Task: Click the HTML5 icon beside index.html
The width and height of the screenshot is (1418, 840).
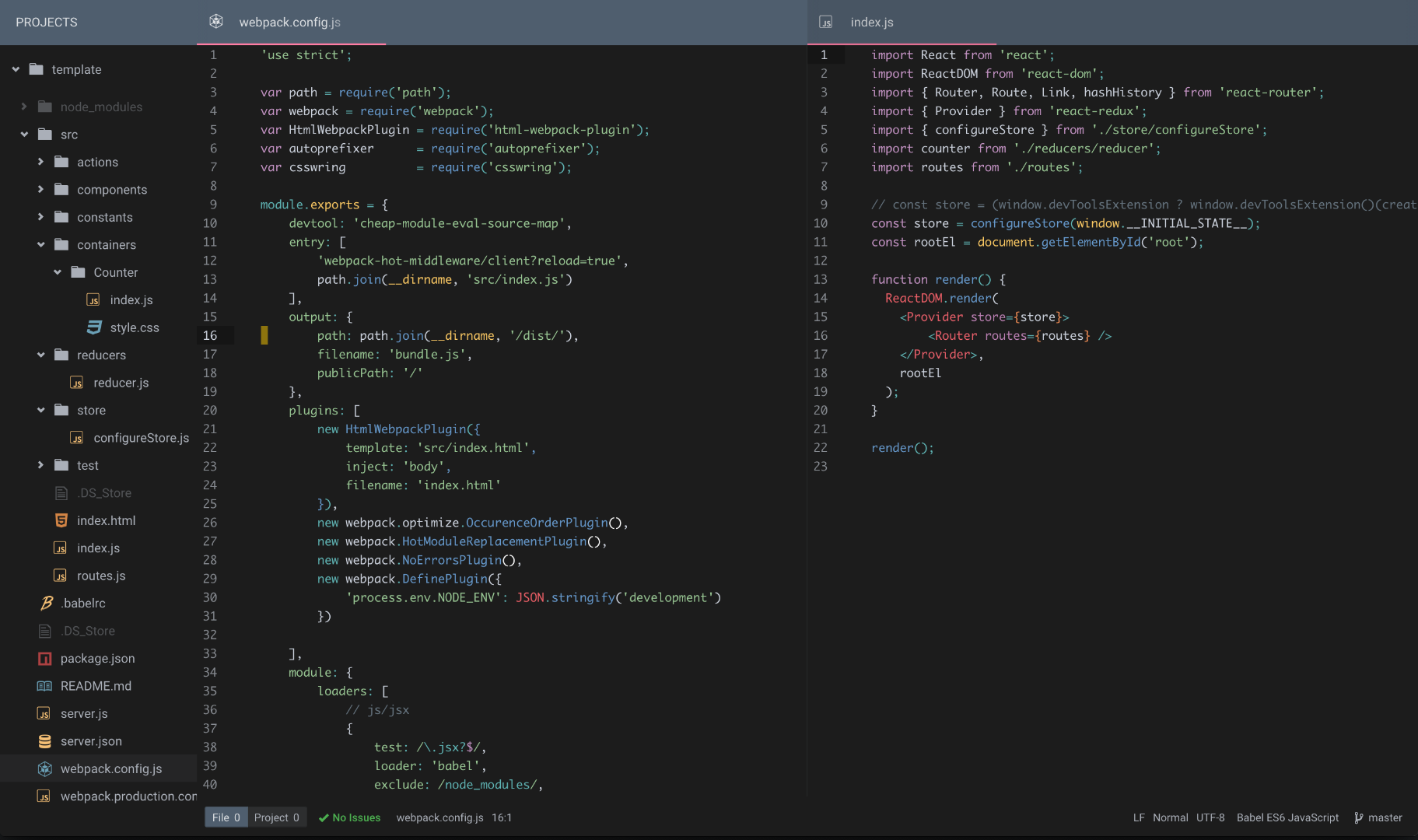Action: pos(61,520)
